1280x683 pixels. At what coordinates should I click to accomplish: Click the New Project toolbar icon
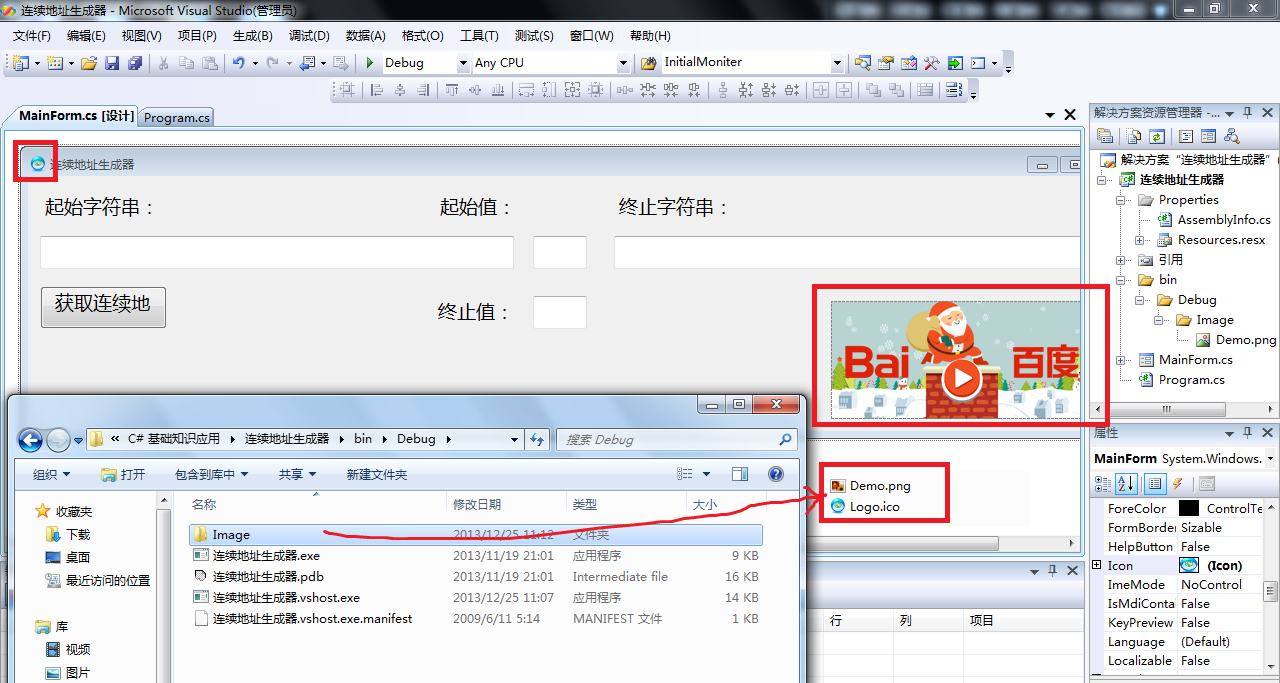coord(21,63)
